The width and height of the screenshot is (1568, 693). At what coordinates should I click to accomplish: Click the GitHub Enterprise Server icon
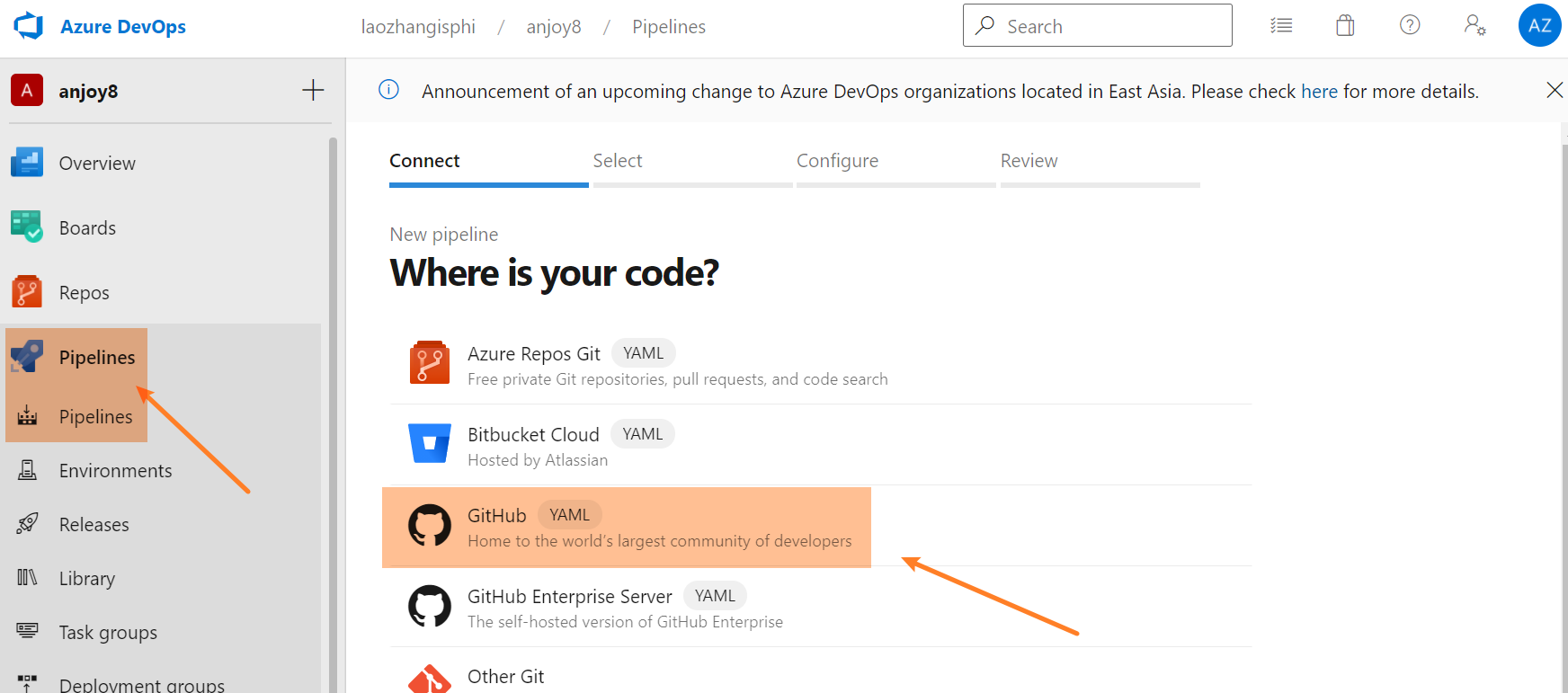click(430, 606)
